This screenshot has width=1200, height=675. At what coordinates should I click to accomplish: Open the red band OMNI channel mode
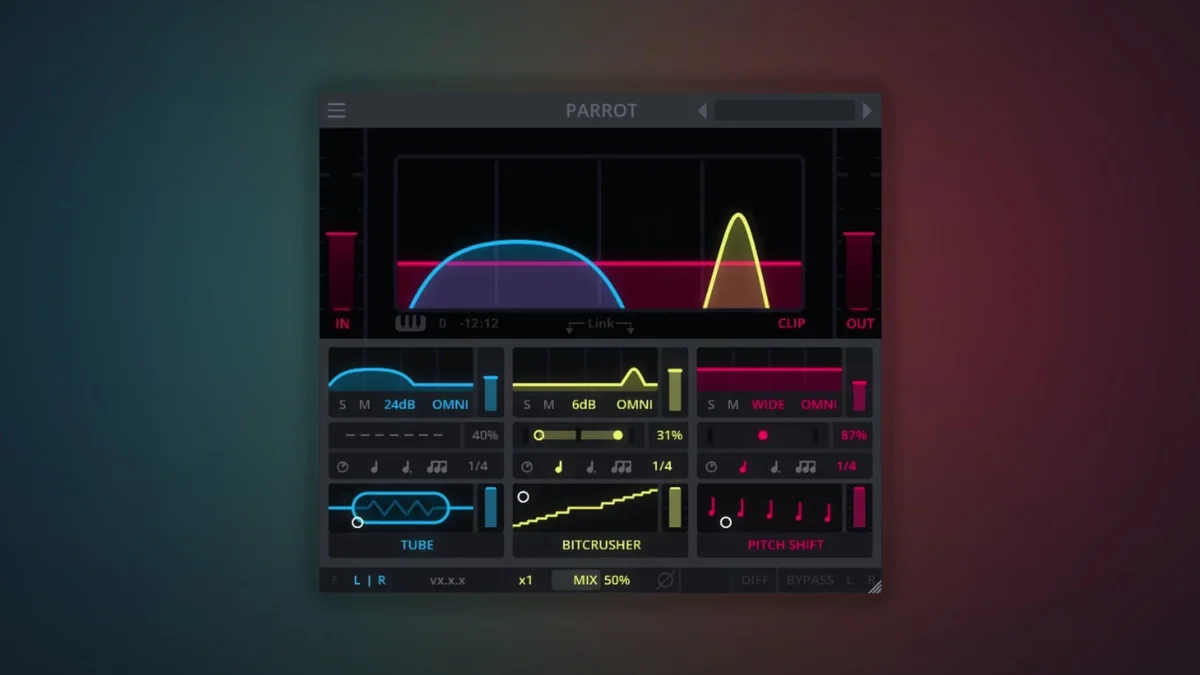tap(819, 405)
